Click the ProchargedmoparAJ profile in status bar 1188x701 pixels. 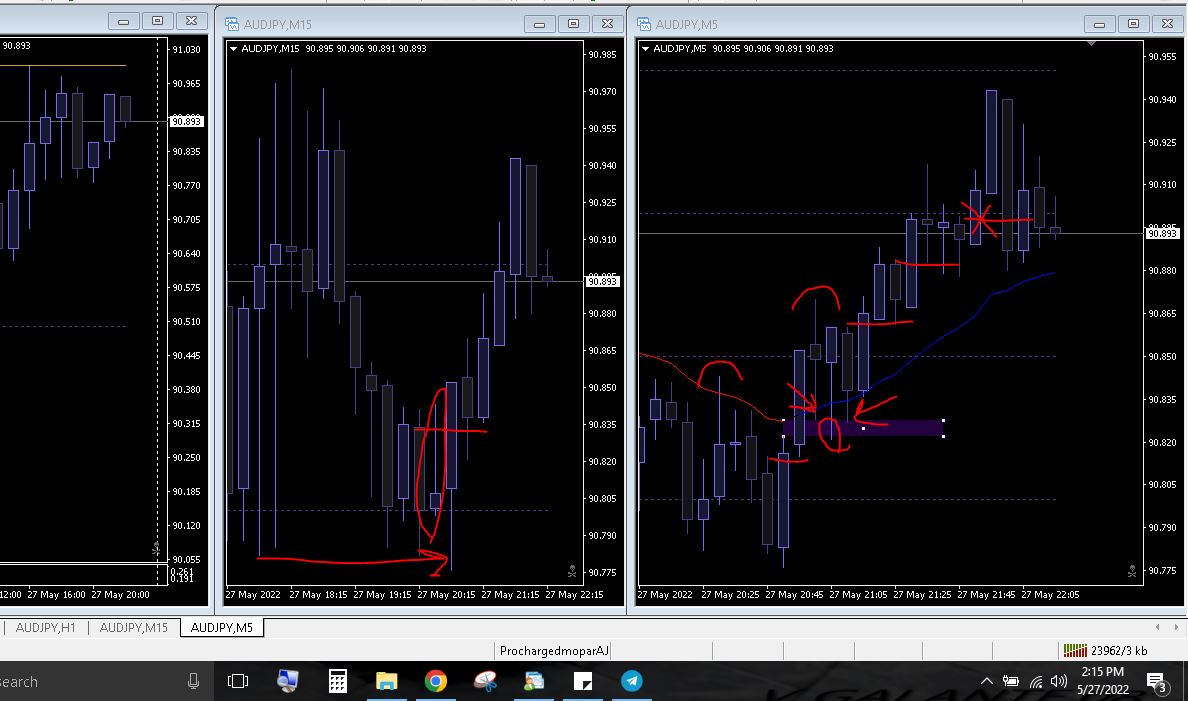(x=554, y=650)
